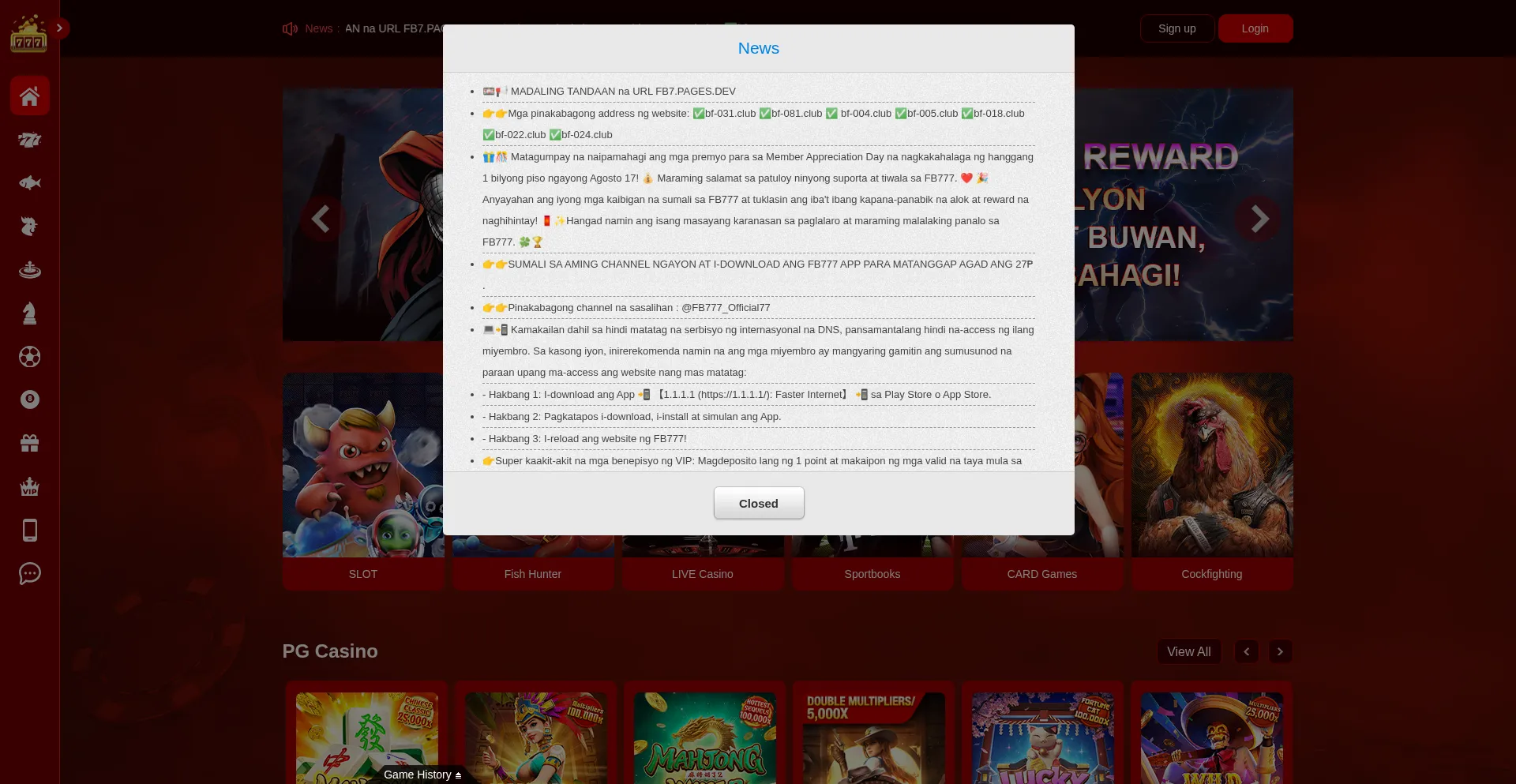1516x784 pixels.
Task: Open the Double Multipliers 5,000X game
Action: click(x=874, y=738)
